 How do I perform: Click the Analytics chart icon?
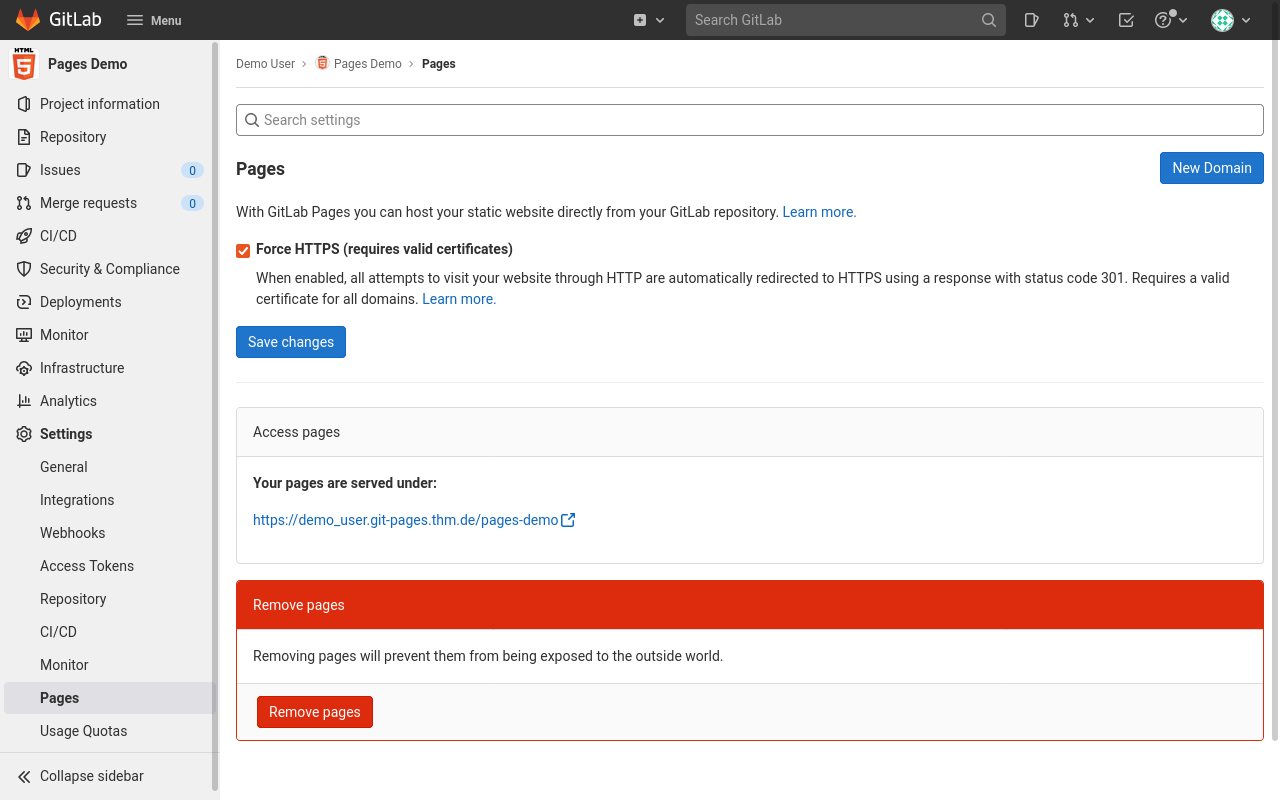pyautogui.click(x=24, y=401)
